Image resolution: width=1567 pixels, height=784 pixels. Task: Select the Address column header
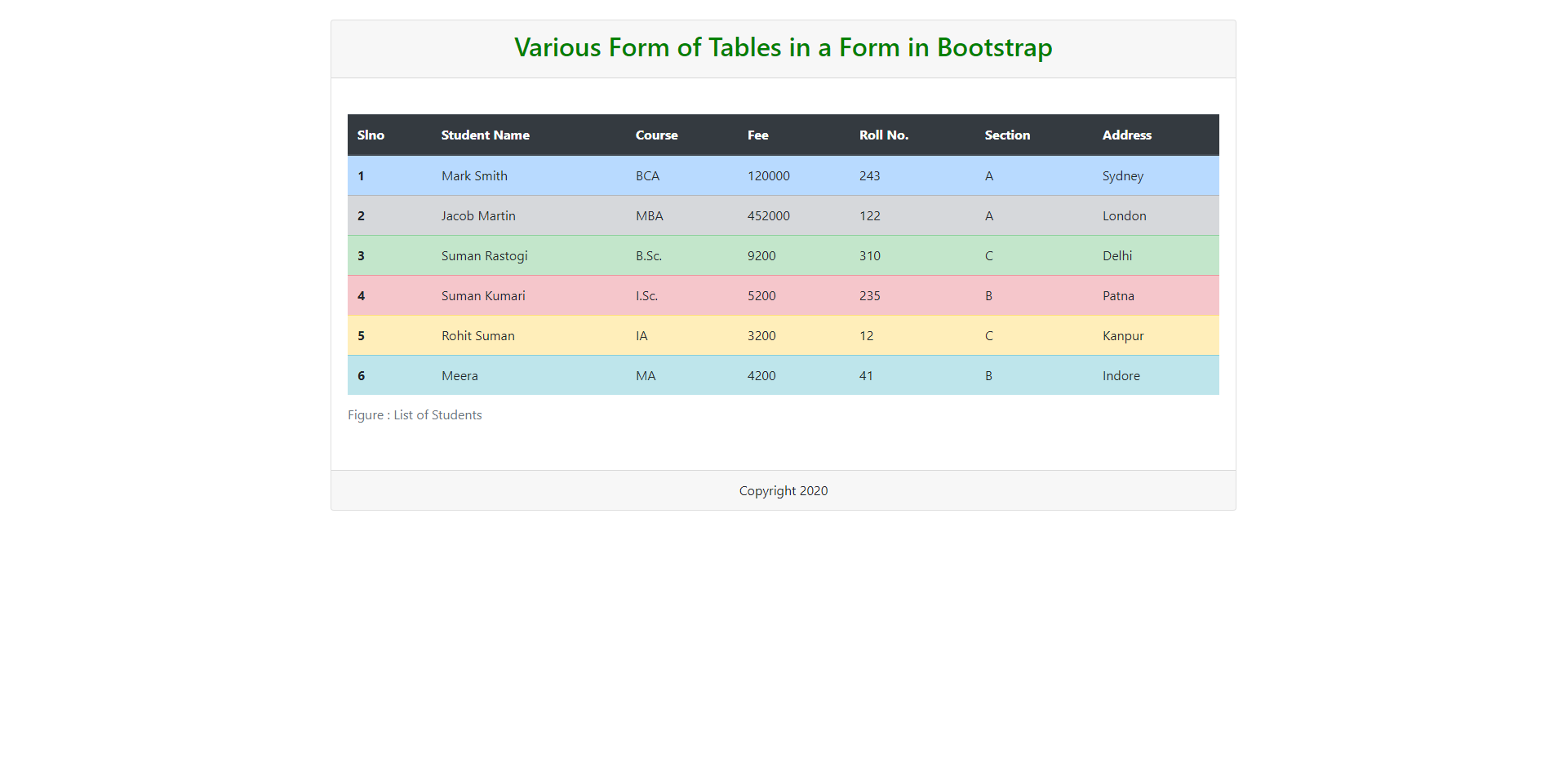tap(1126, 135)
